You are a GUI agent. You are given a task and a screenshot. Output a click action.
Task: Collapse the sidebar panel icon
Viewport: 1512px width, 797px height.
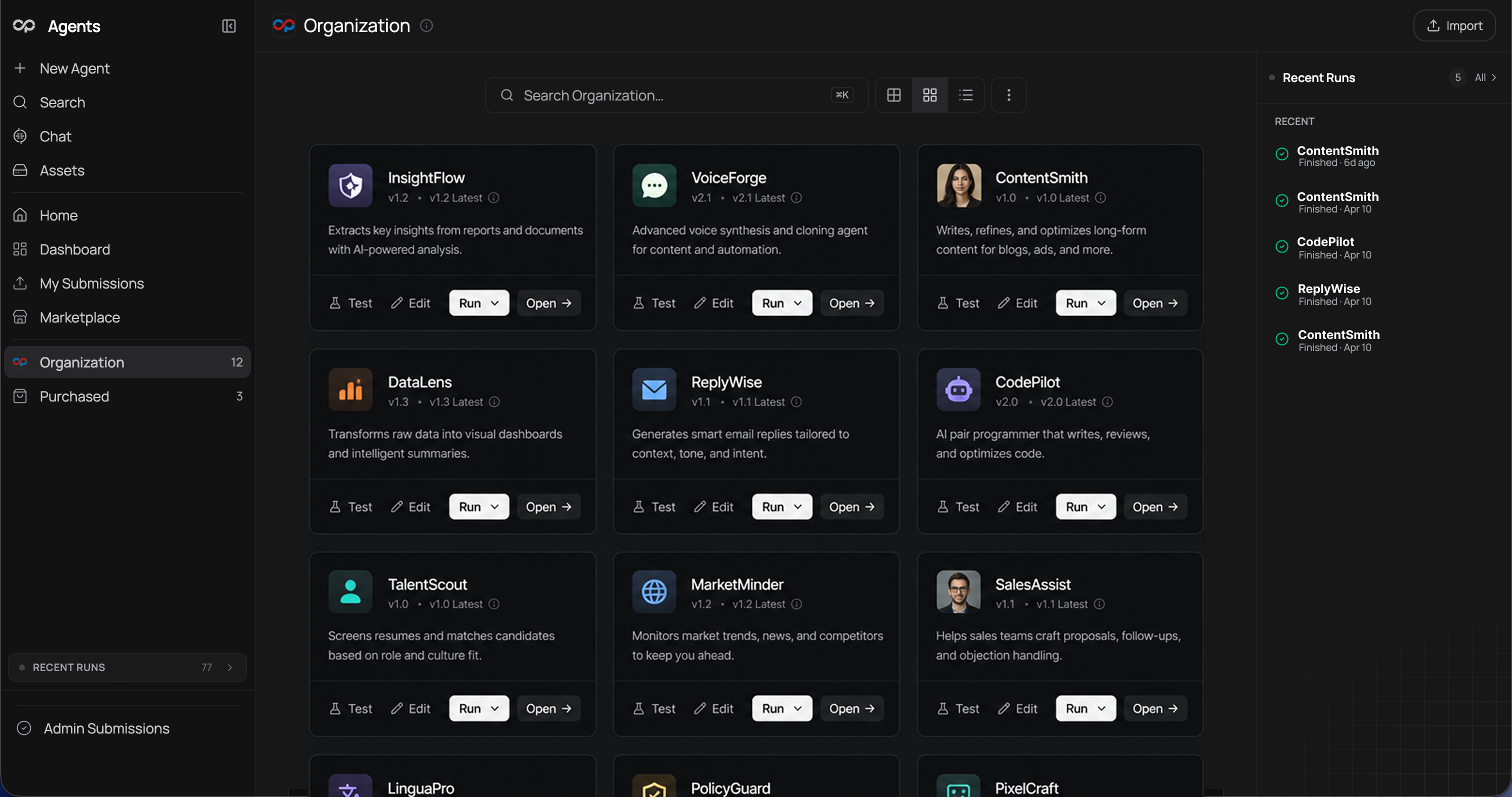coord(229,26)
